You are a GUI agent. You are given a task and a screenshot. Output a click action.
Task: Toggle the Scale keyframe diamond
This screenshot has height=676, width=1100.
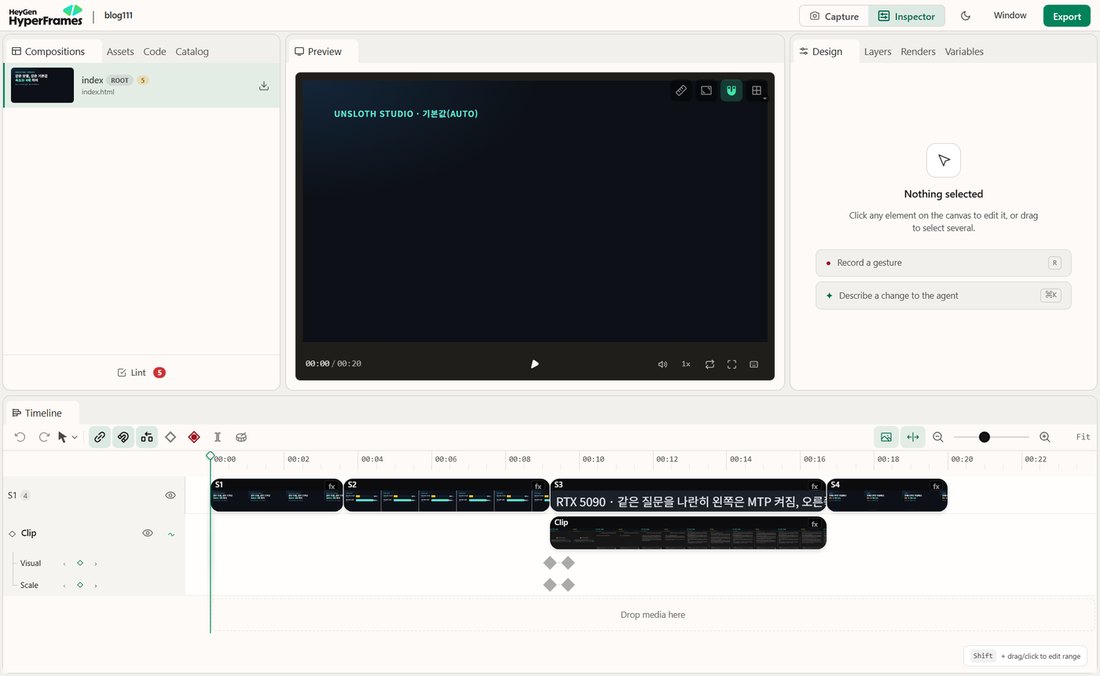[80, 585]
